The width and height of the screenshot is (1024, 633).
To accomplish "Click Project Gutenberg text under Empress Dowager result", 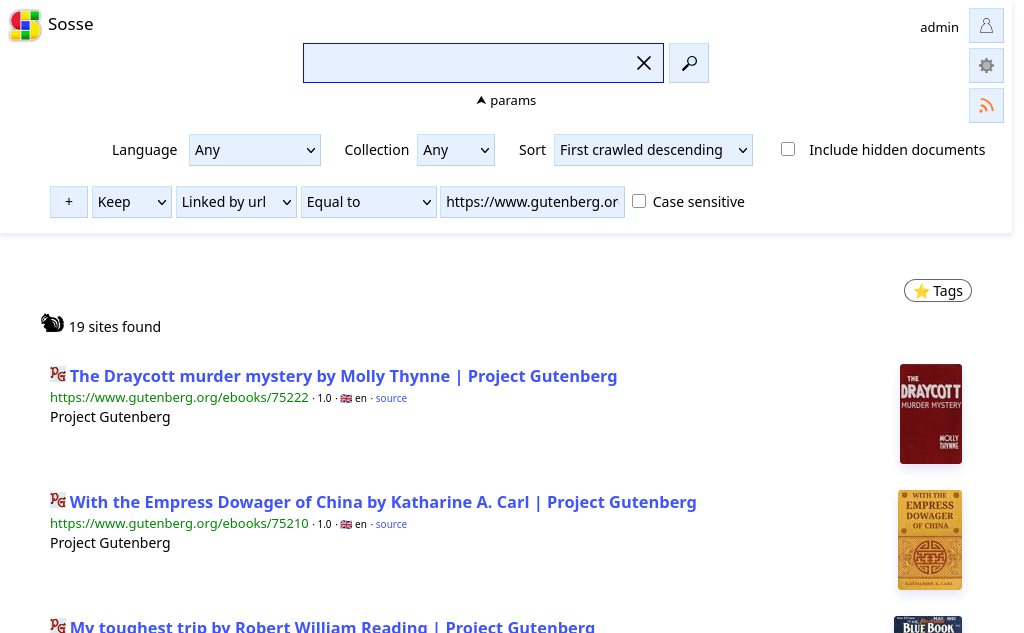I will (x=110, y=544).
